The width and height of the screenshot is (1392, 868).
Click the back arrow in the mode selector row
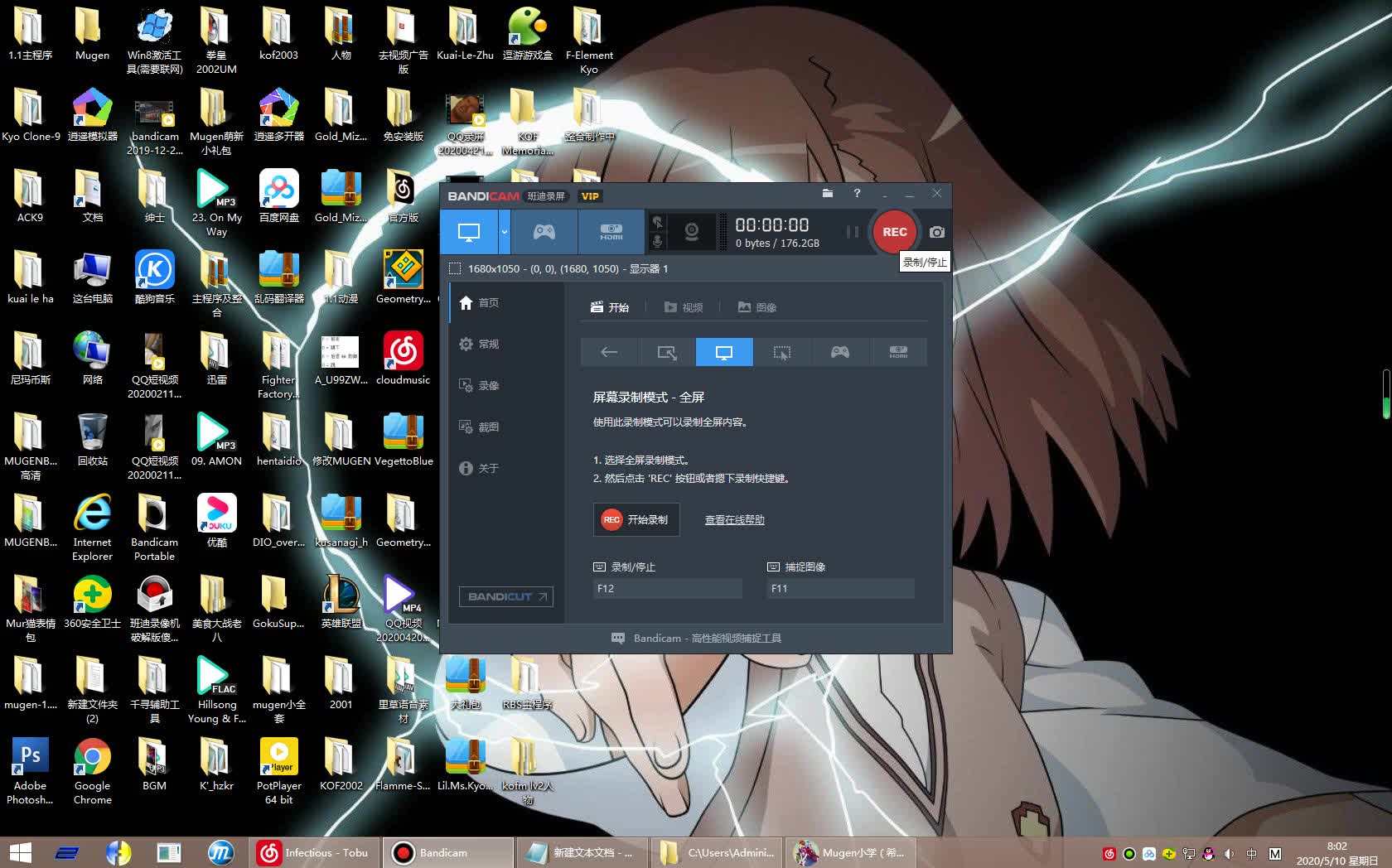tap(609, 352)
